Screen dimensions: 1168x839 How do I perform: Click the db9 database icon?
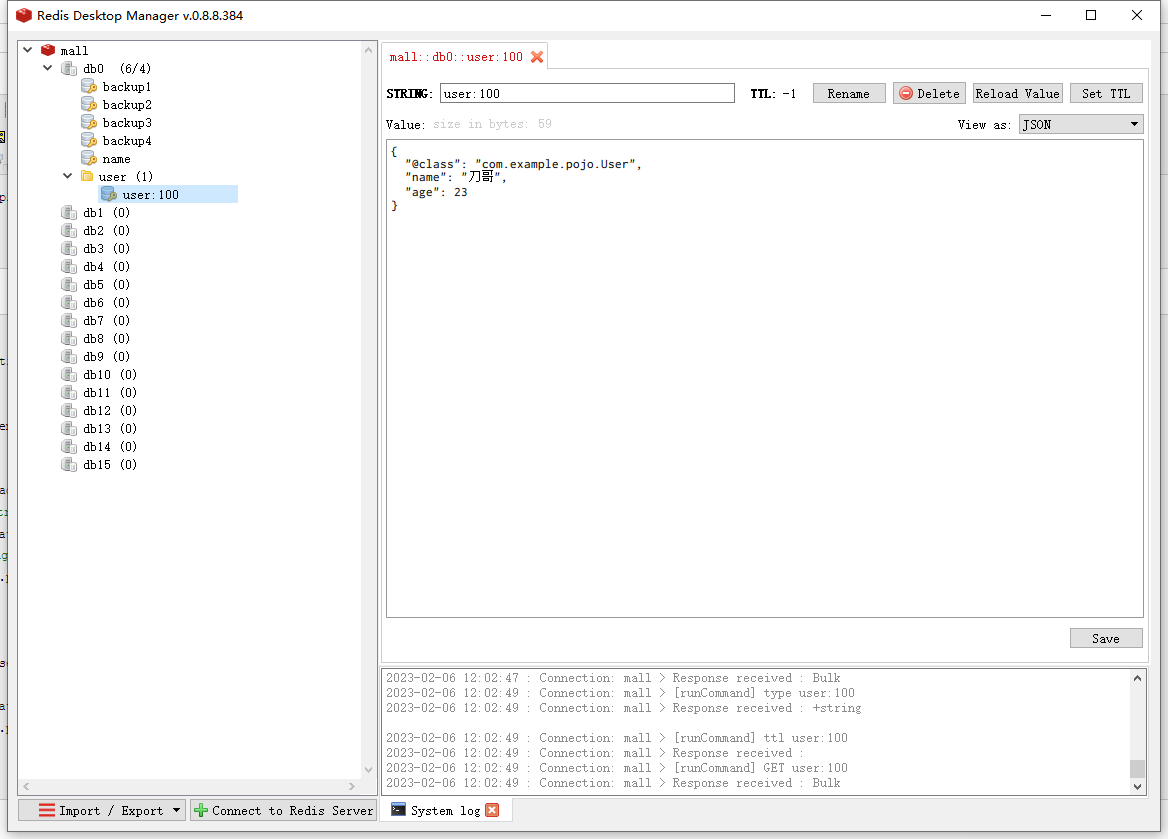[69, 356]
